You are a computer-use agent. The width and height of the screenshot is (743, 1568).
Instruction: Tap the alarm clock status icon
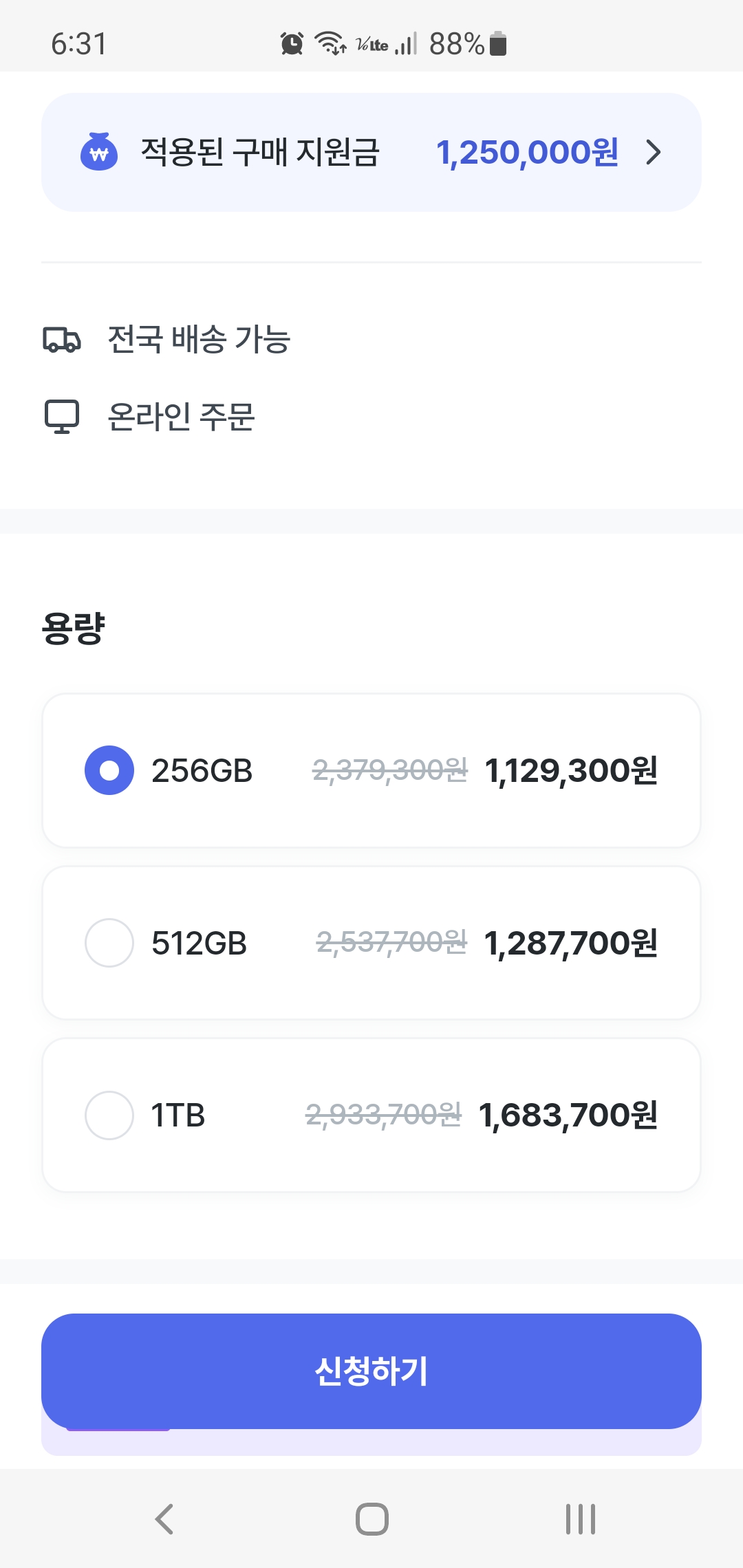[292, 44]
